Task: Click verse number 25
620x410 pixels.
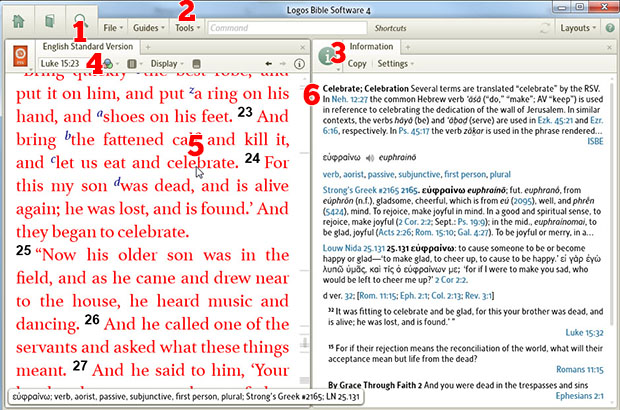Action: 23,250
